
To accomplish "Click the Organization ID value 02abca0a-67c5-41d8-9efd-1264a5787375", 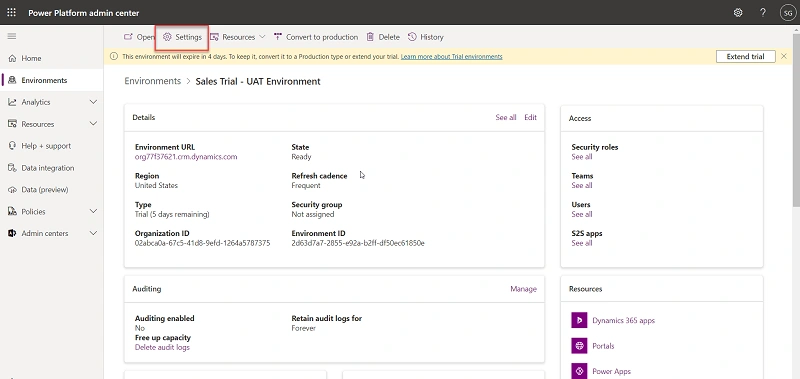I will [203, 243].
